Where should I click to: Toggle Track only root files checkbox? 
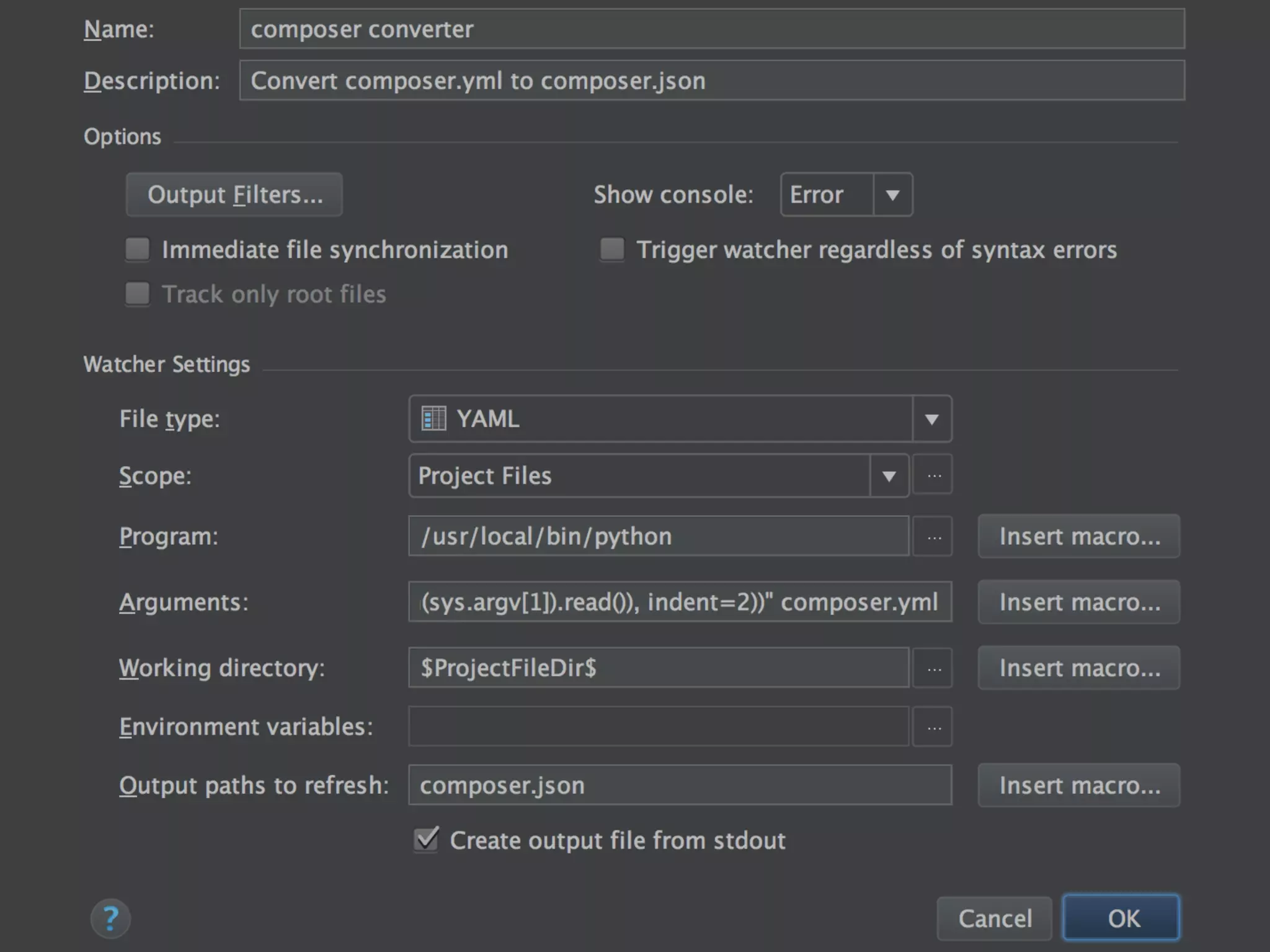pos(138,294)
